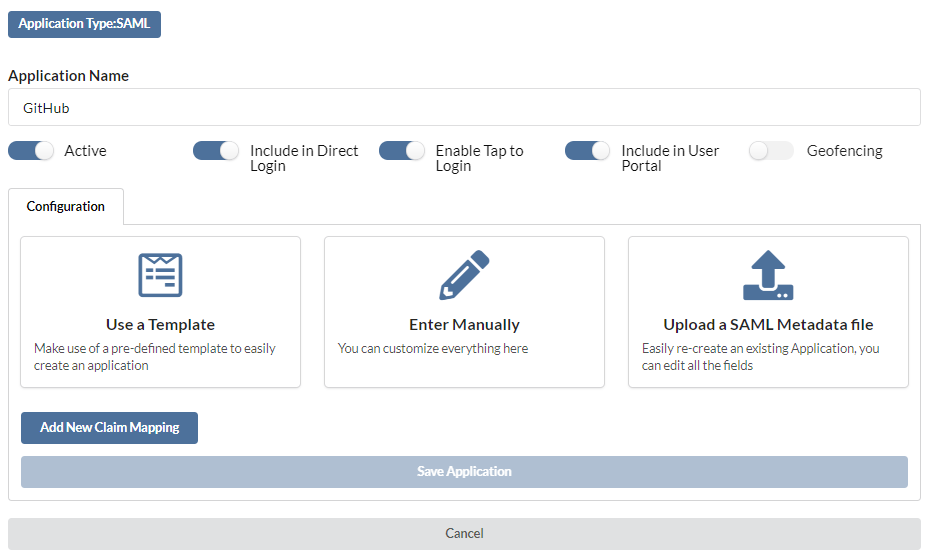Toggle Include in User Portal switch
Viewport: 927px width, 558px height.
pyautogui.click(x=587, y=151)
